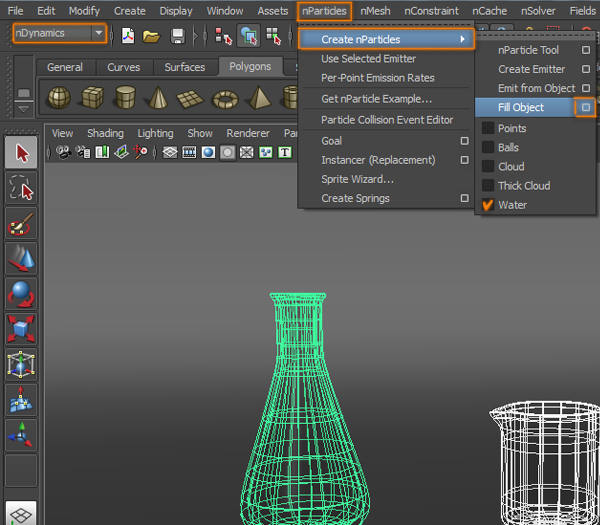Activate the Lasso select tool

22,188
